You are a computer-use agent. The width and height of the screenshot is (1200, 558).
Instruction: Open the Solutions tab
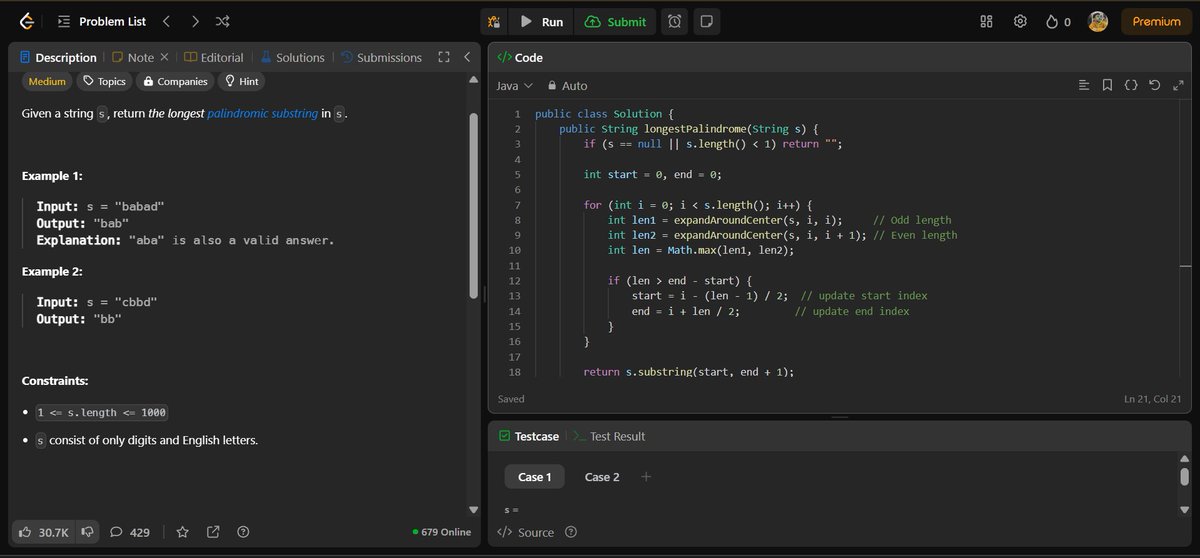tap(293, 57)
